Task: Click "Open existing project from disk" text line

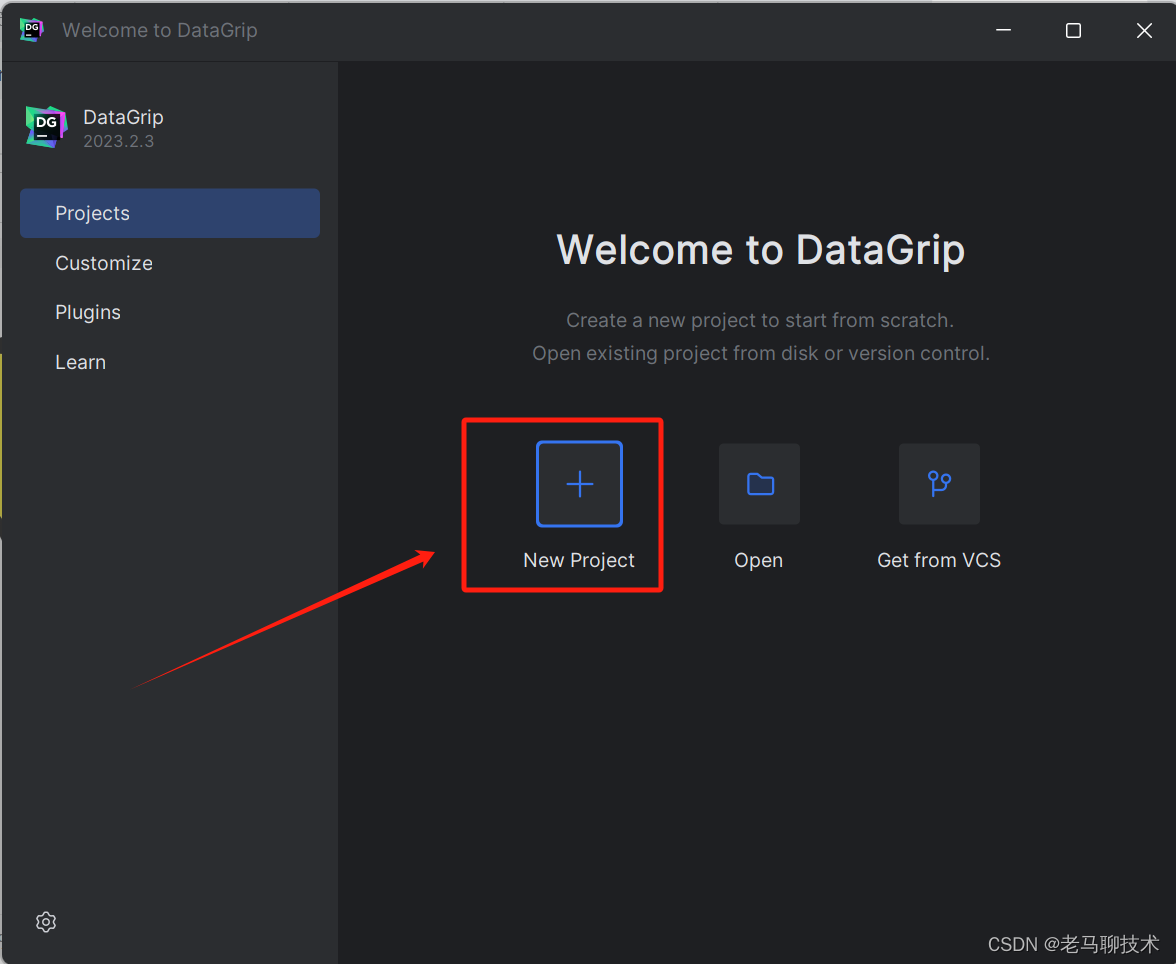Action: (761, 353)
